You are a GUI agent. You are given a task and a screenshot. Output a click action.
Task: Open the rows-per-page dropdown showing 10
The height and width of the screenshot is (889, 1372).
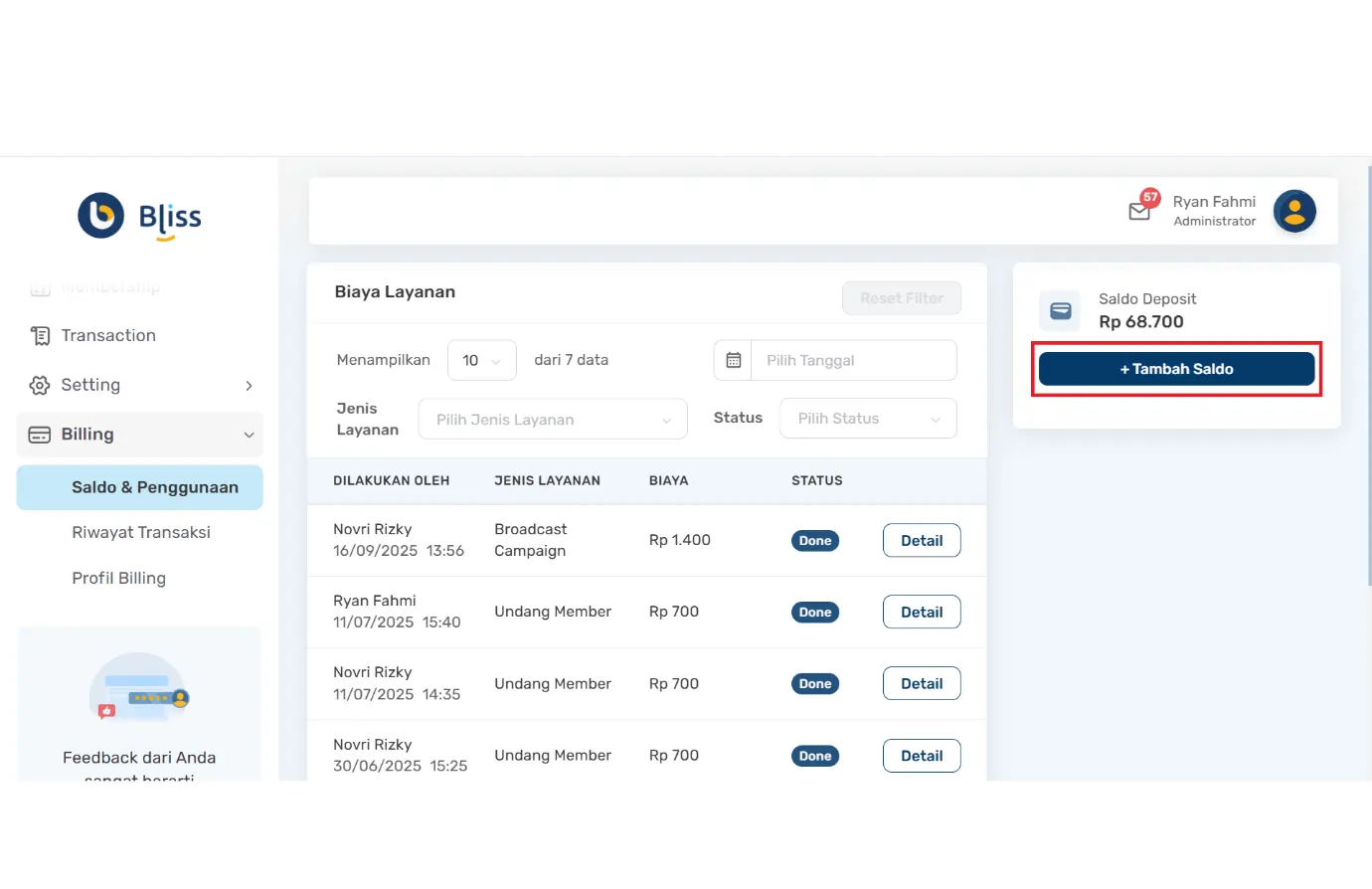pyautogui.click(x=481, y=360)
